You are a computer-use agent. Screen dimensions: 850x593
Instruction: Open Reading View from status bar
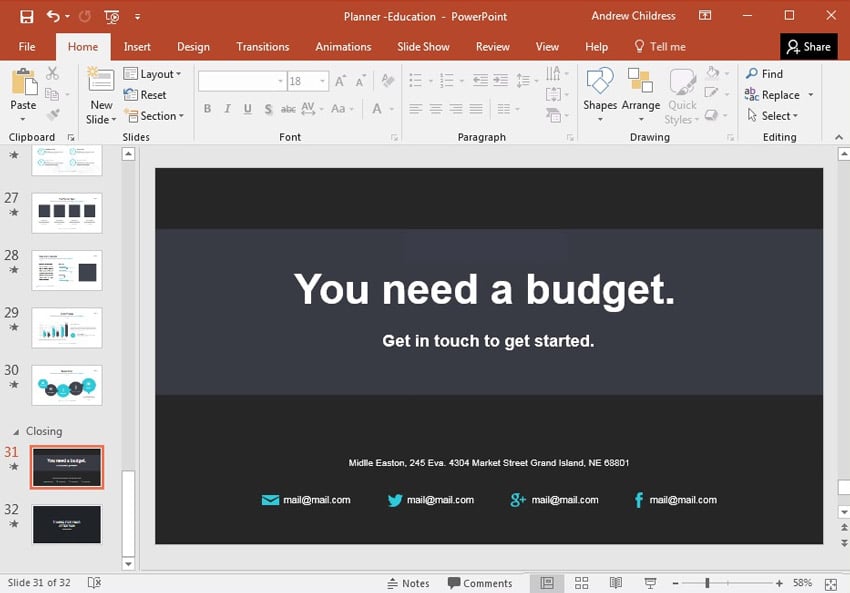(616, 583)
